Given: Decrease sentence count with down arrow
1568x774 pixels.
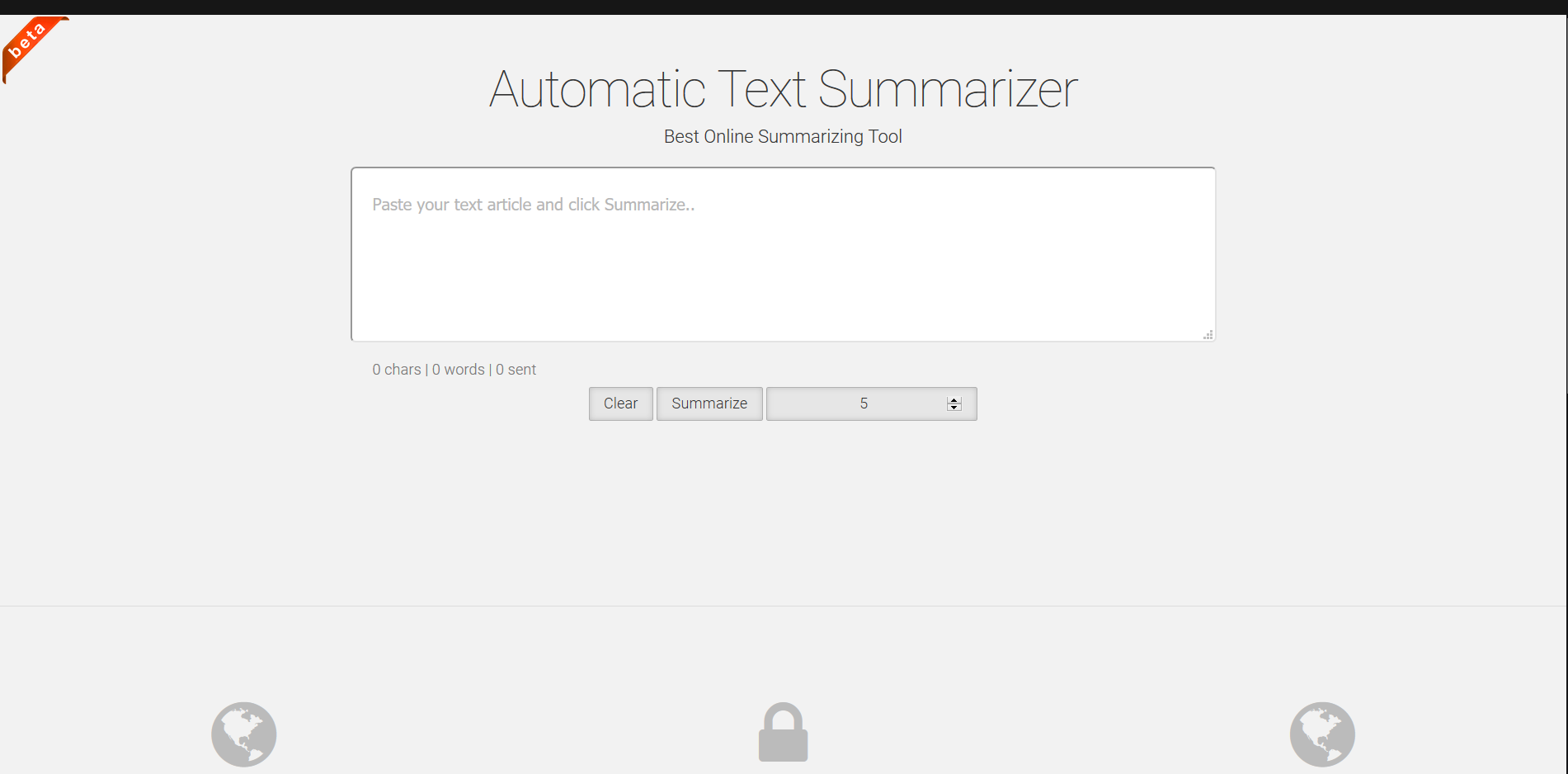Looking at the screenshot, I should tap(954, 407).
